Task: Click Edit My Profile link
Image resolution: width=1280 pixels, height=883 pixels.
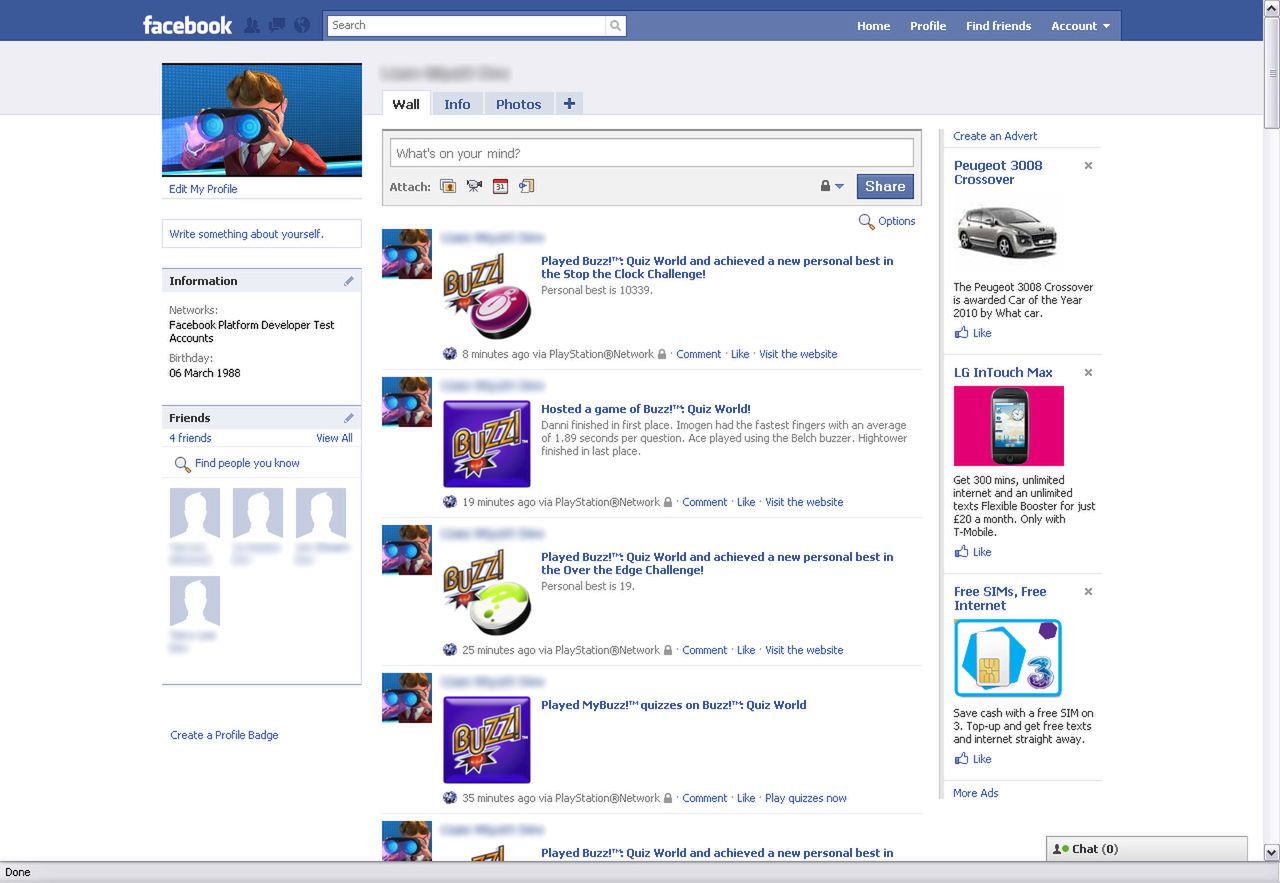Action: click(203, 189)
